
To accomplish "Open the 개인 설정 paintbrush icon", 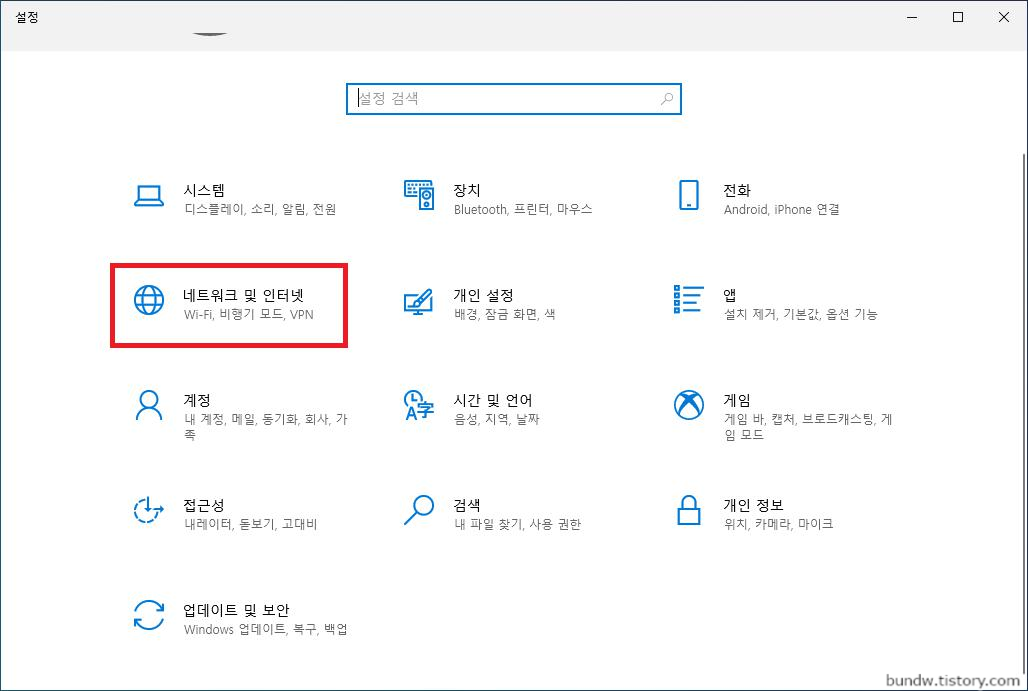I will 419,302.
